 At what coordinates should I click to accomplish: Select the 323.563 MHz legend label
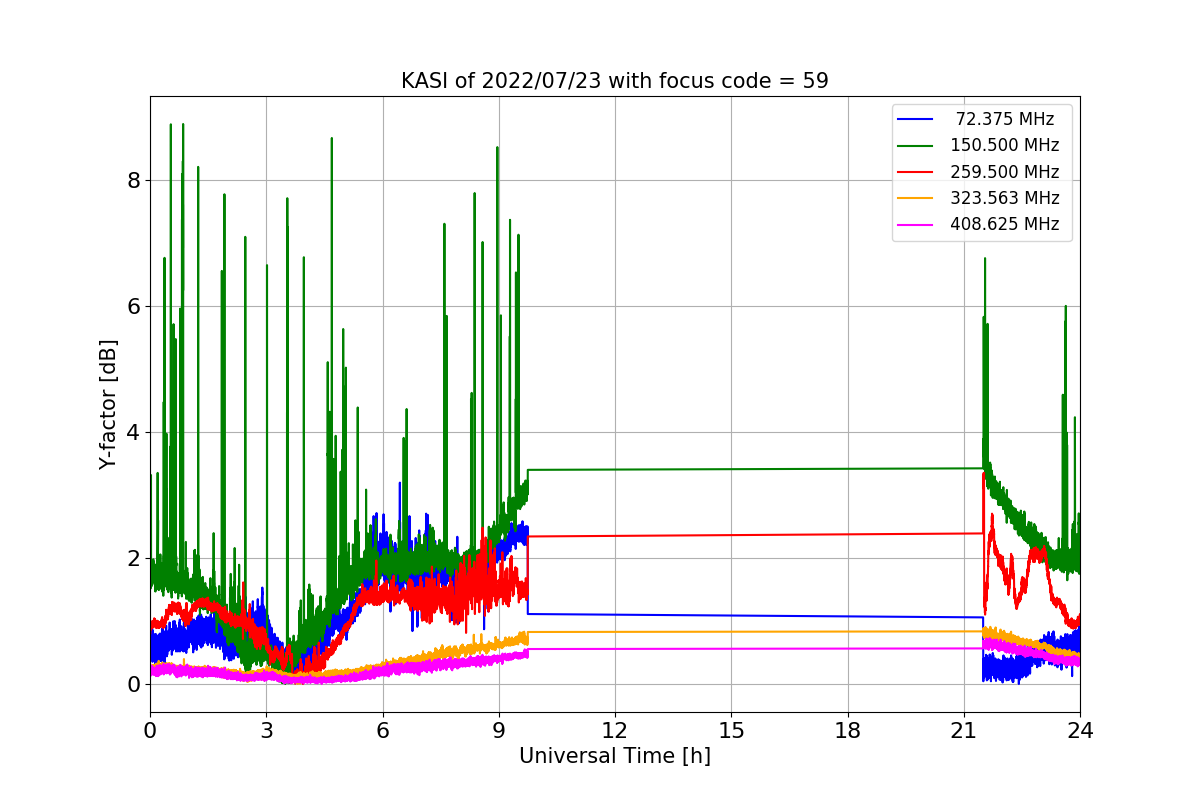pos(1005,198)
